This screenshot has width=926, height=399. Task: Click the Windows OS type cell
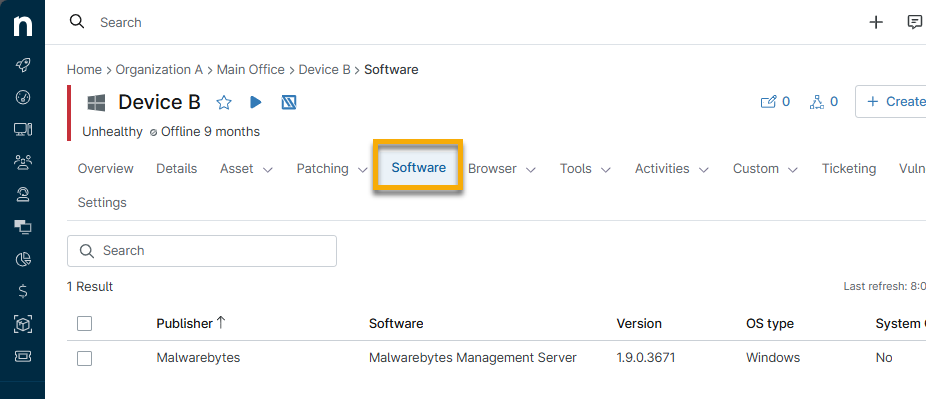click(x=773, y=358)
